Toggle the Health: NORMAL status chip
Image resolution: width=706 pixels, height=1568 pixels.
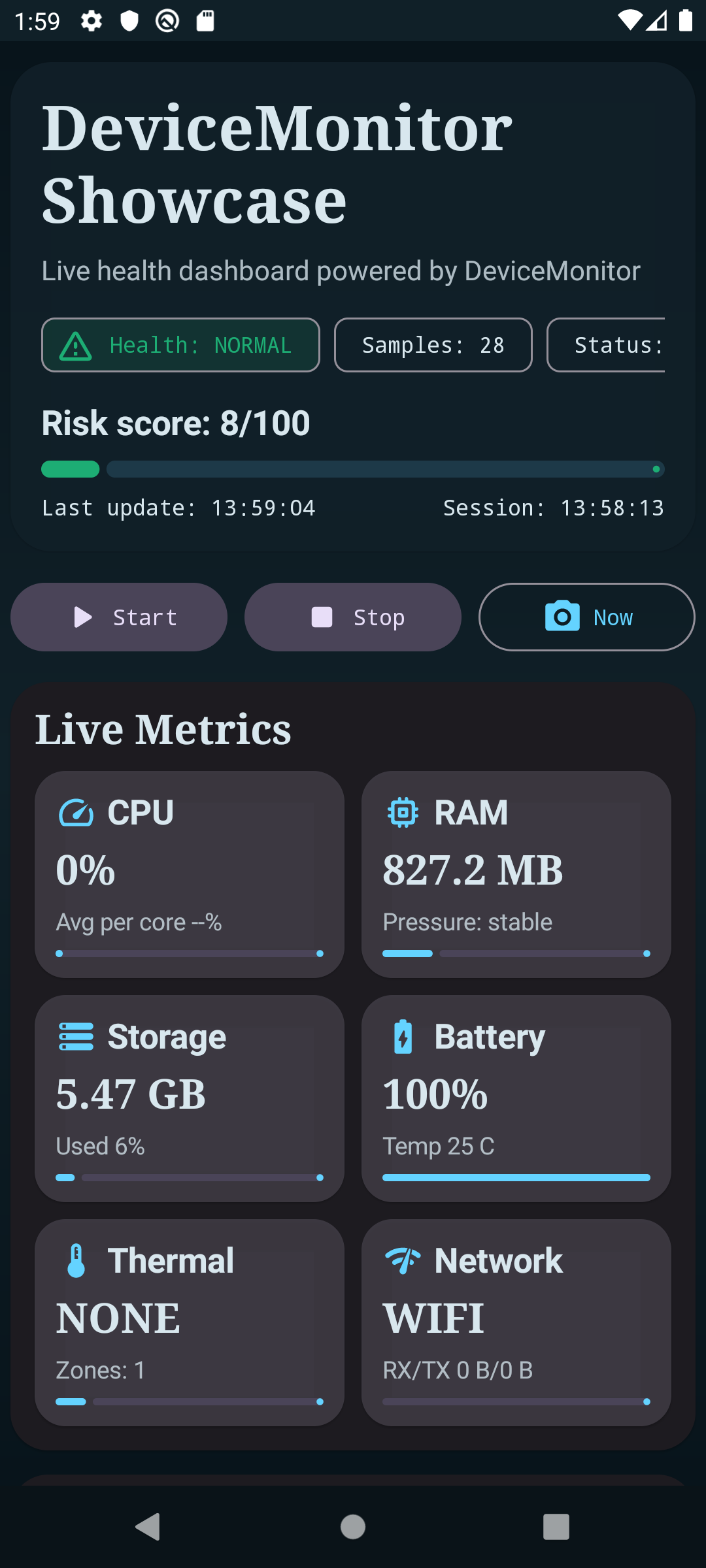click(180, 344)
